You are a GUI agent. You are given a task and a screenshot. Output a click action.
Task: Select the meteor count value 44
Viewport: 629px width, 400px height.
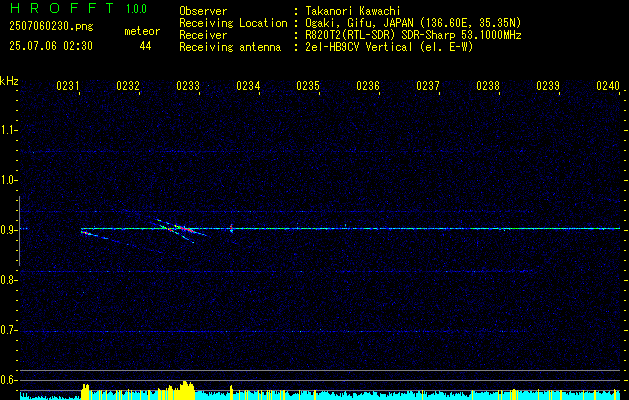click(x=145, y=46)
